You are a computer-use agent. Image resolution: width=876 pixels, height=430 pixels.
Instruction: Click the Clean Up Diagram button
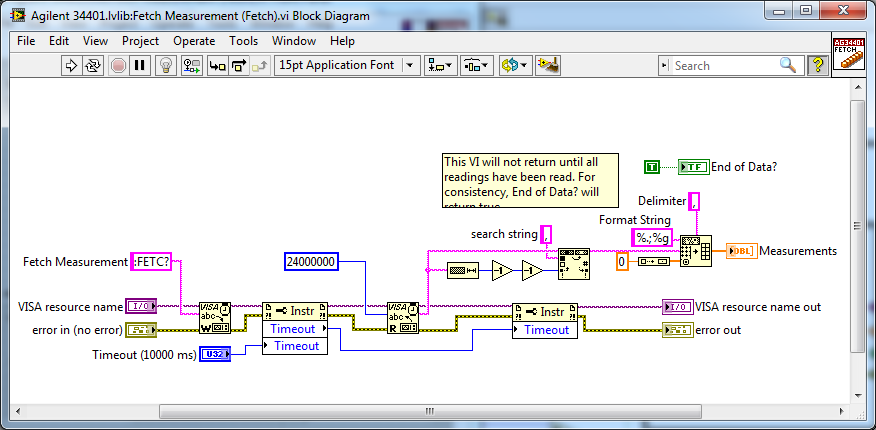[548, 65]
